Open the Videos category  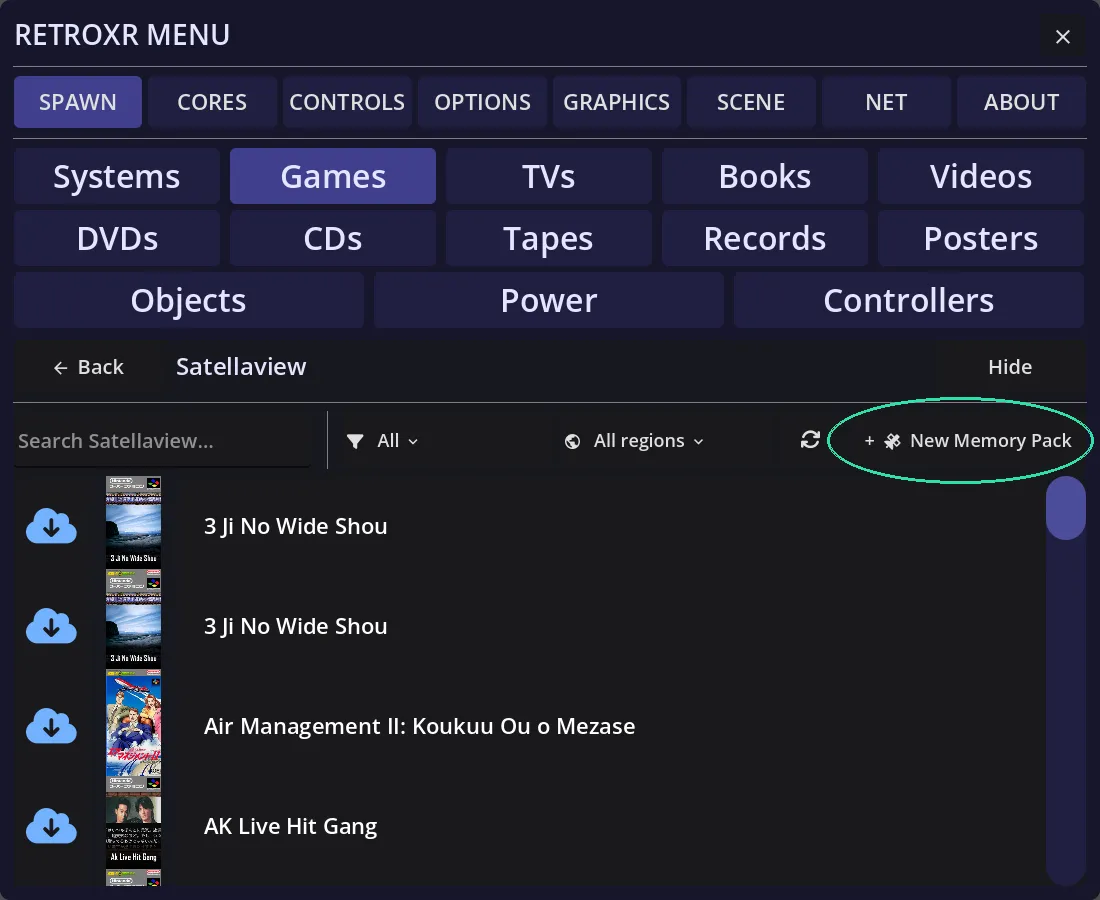click(981, 176)
